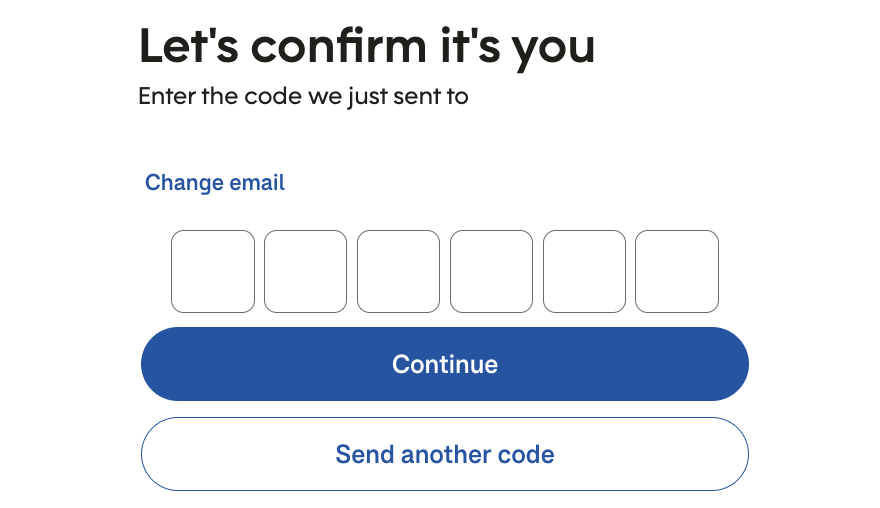Click the "Let's confirm it's you" heading

point(366,45)
